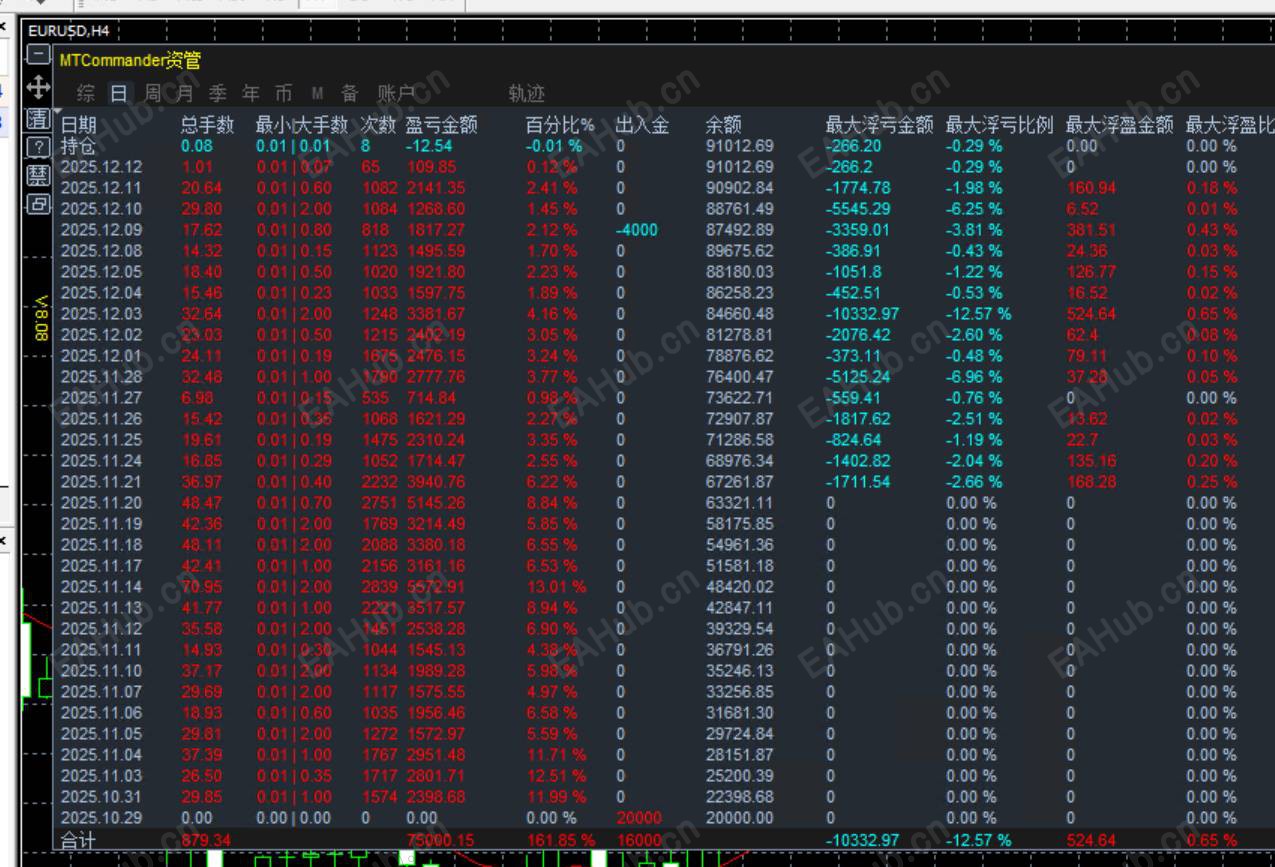Click the 最小|大手数 column header
This screenshot has width=1275, height=867.
point(302,125)
